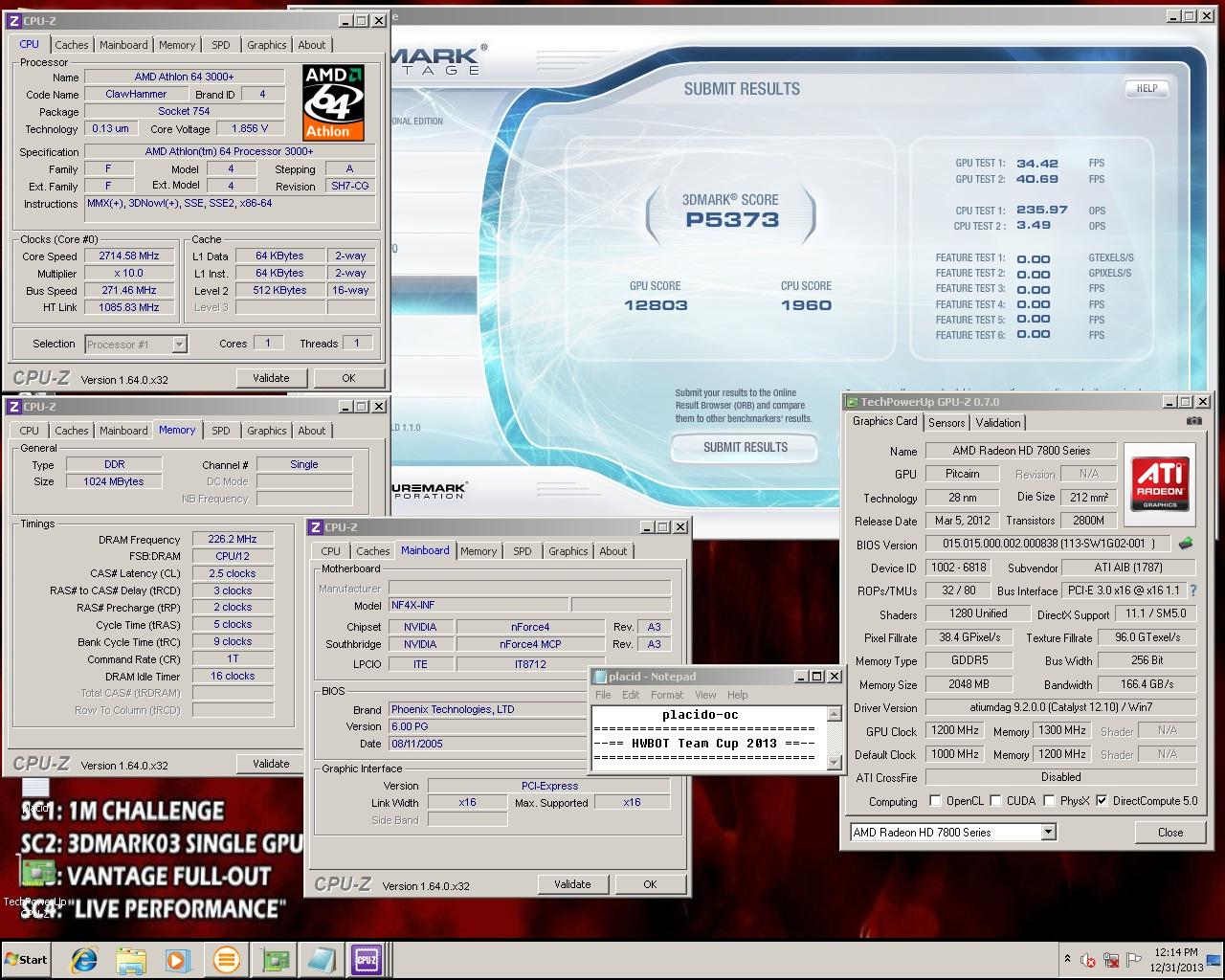
Task: Open About tab in CPU-Z mainboard window
Action: point(613,551)
